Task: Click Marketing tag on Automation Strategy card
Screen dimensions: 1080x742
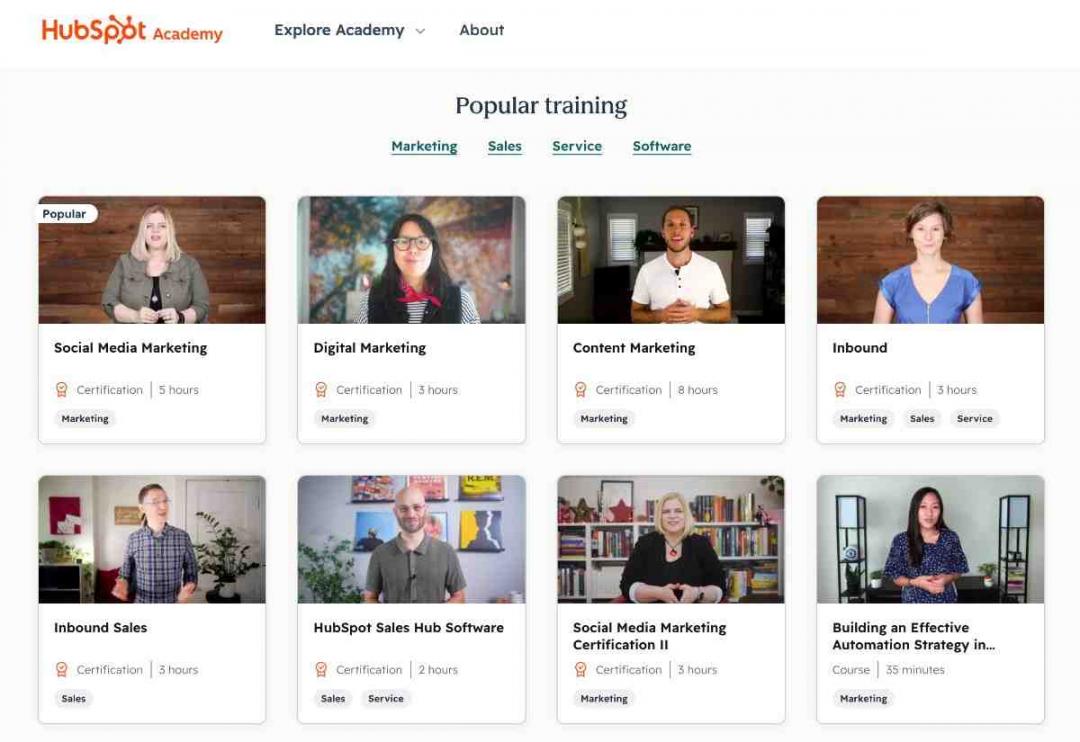Action: click(x=864, y=698)
